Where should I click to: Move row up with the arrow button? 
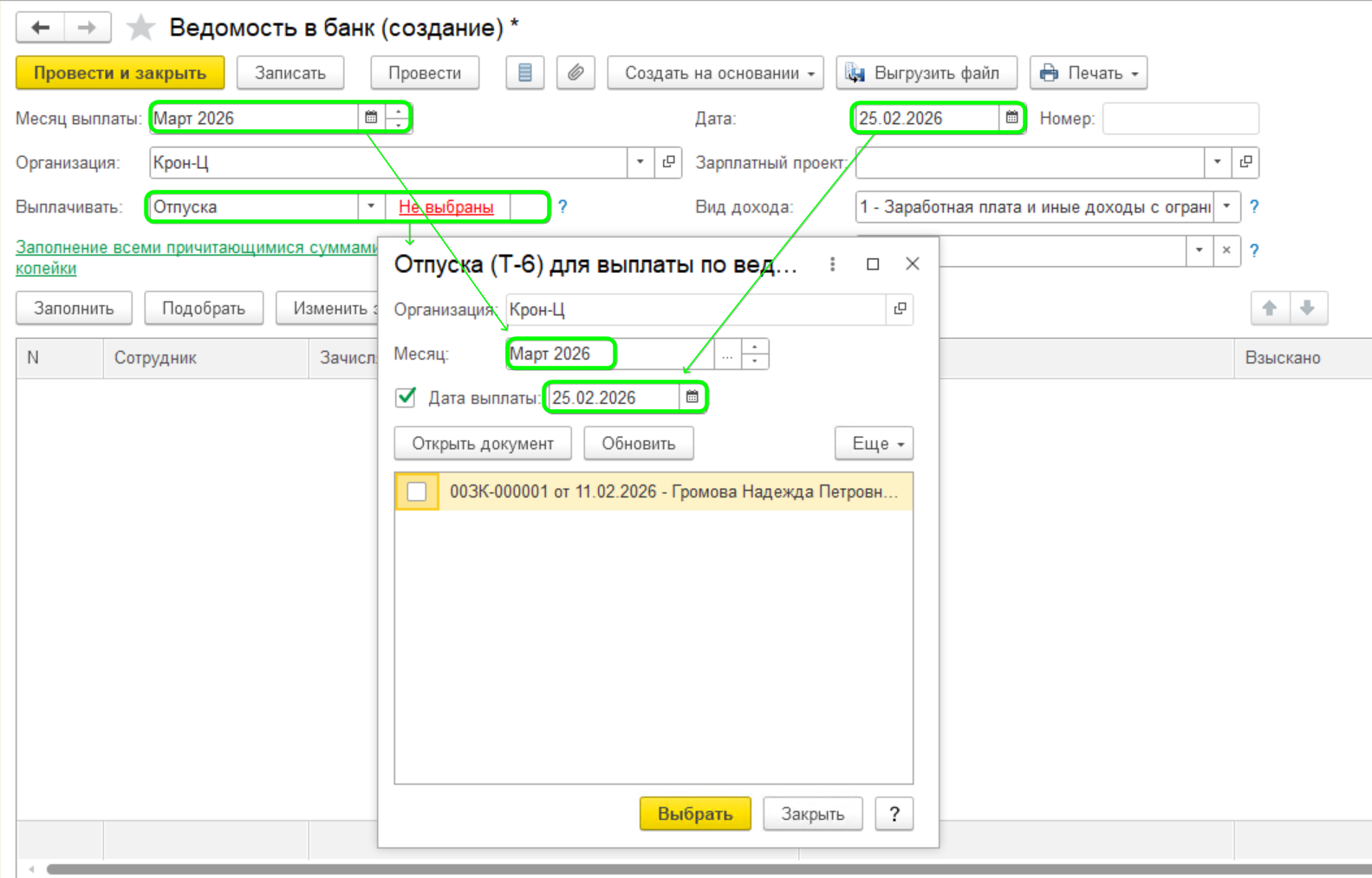(1270, 309)
